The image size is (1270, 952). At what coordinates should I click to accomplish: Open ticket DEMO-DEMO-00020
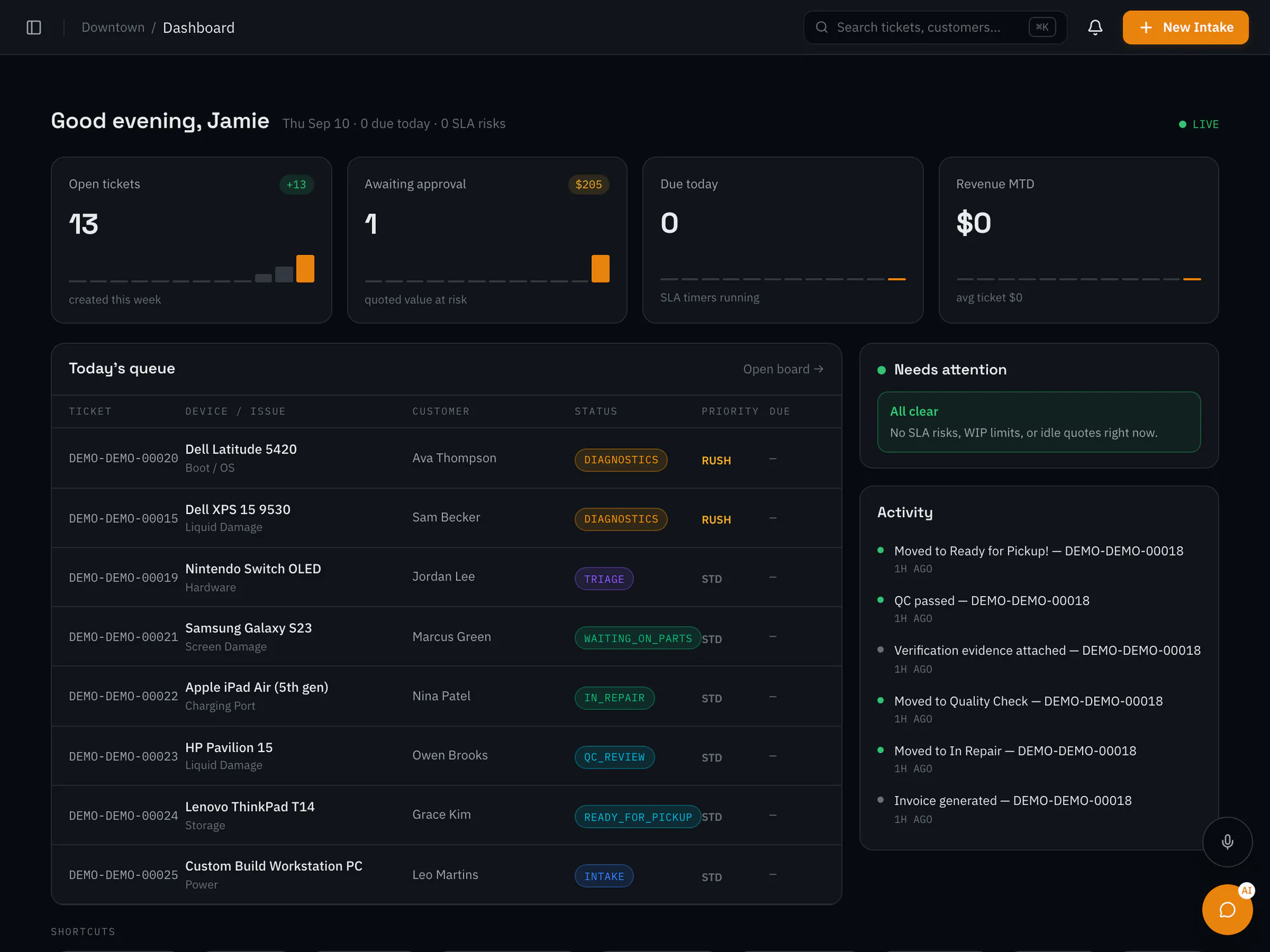click(x=446, y=458)
